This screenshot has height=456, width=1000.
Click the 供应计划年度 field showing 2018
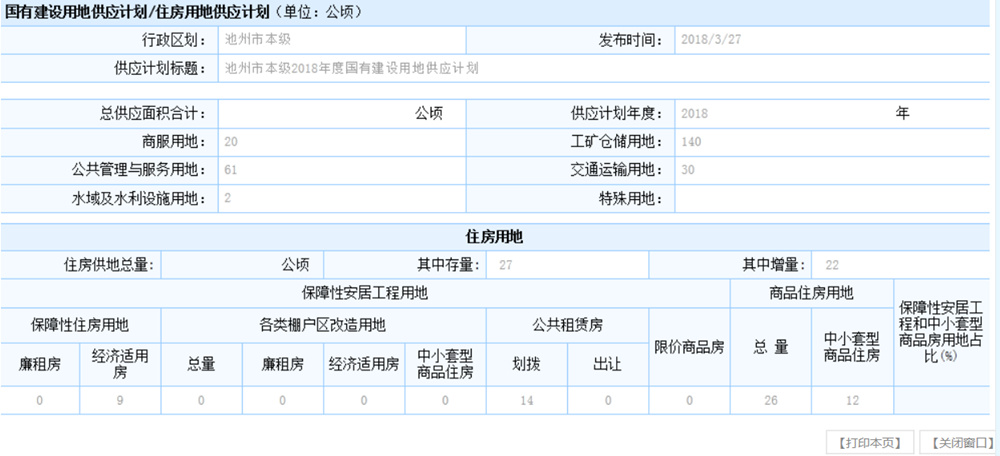(780, 113)
